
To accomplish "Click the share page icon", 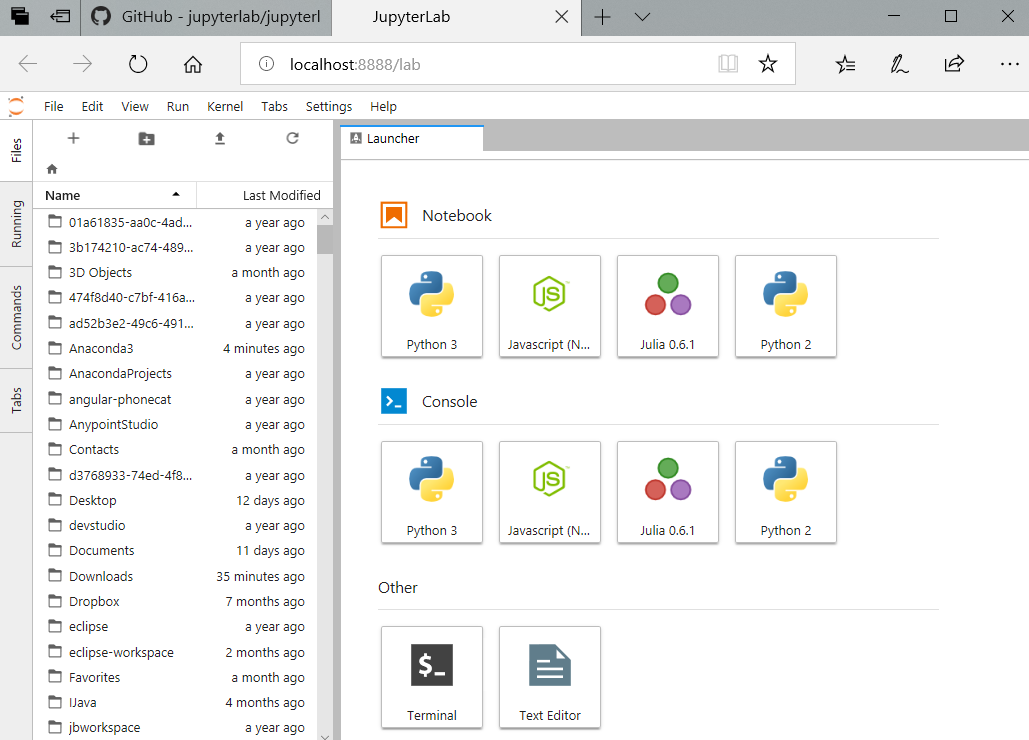I will (954, 64).
